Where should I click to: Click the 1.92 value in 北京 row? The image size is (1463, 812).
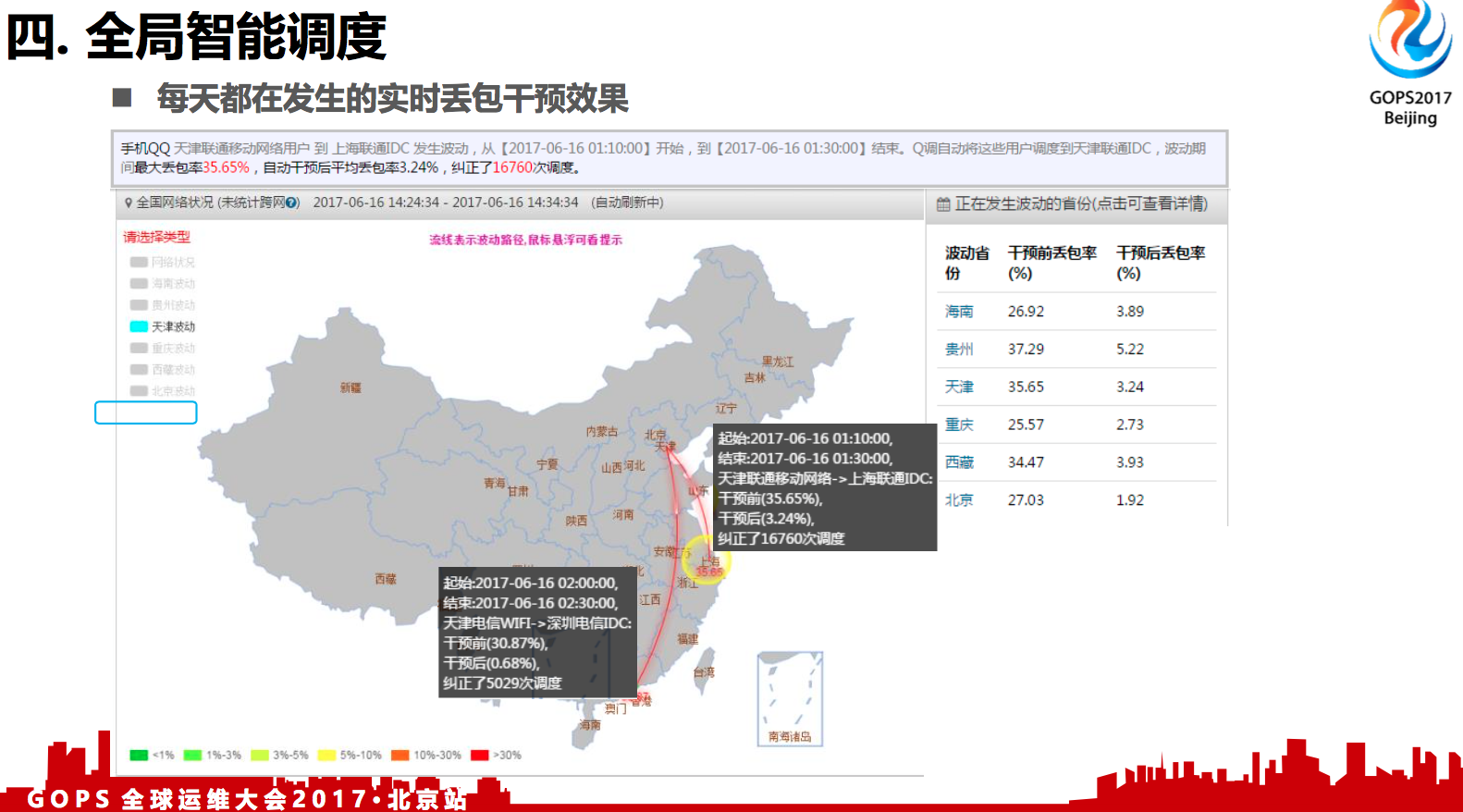(1130, 500)
